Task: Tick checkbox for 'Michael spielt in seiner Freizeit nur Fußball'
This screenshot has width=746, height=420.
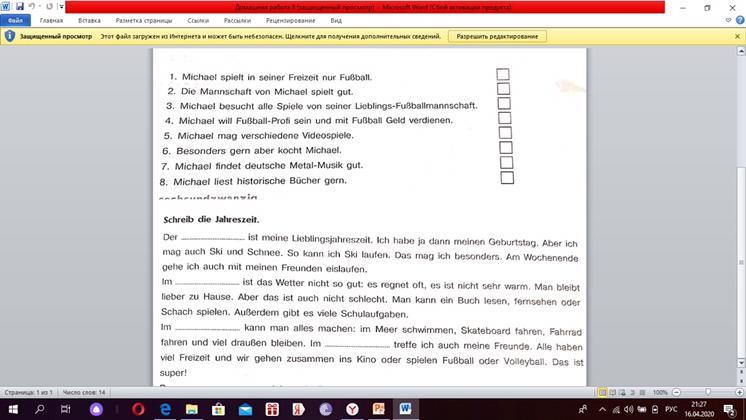Action: pos(503,74)
